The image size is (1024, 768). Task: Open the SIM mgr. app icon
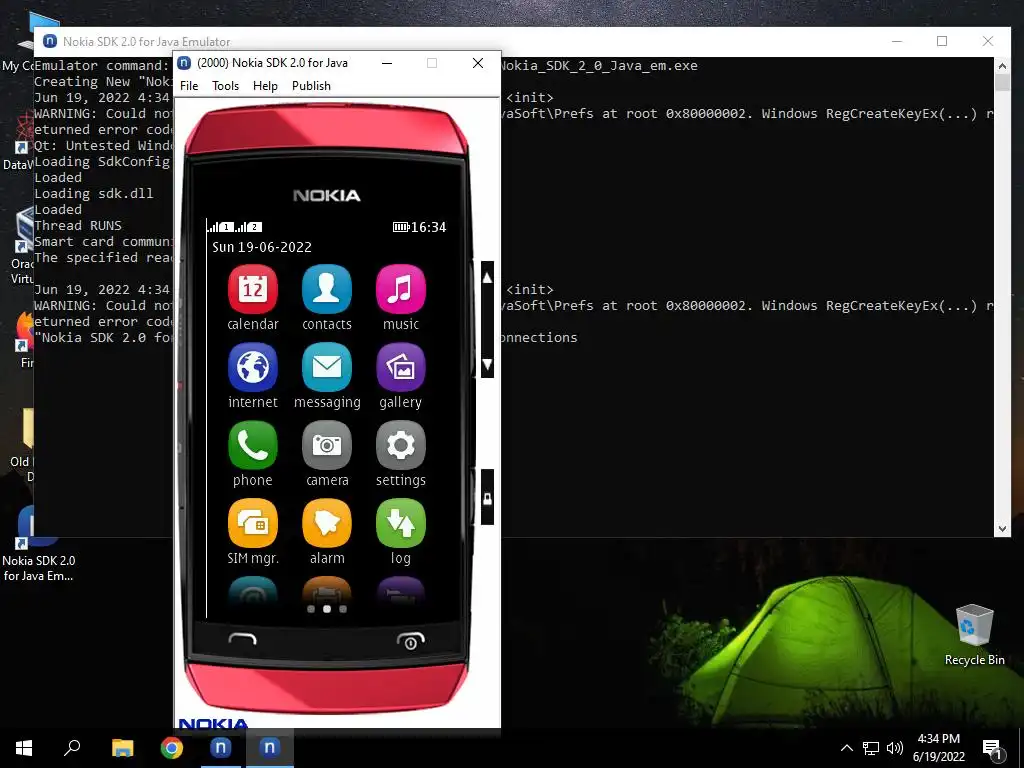(253, 523)
